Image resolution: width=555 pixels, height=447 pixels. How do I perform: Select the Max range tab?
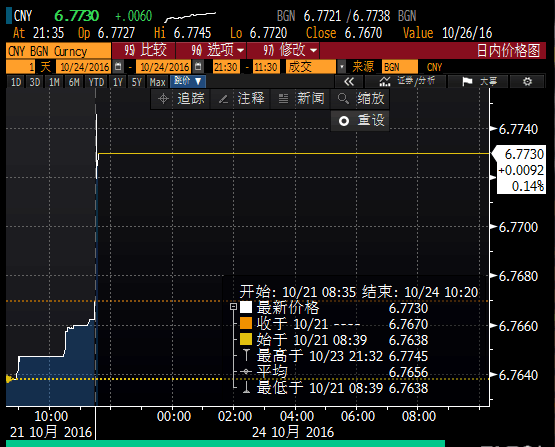[x=158, y=82]
